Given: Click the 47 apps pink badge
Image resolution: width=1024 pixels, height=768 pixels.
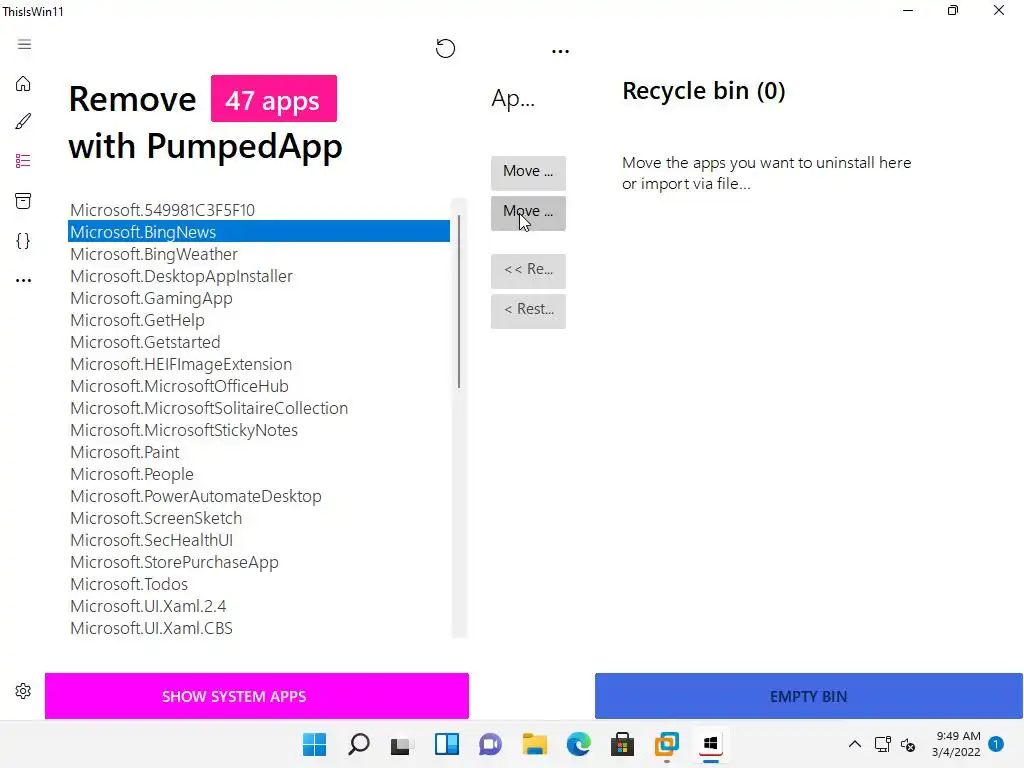Looking at the screenshot, I should [274, 99].
